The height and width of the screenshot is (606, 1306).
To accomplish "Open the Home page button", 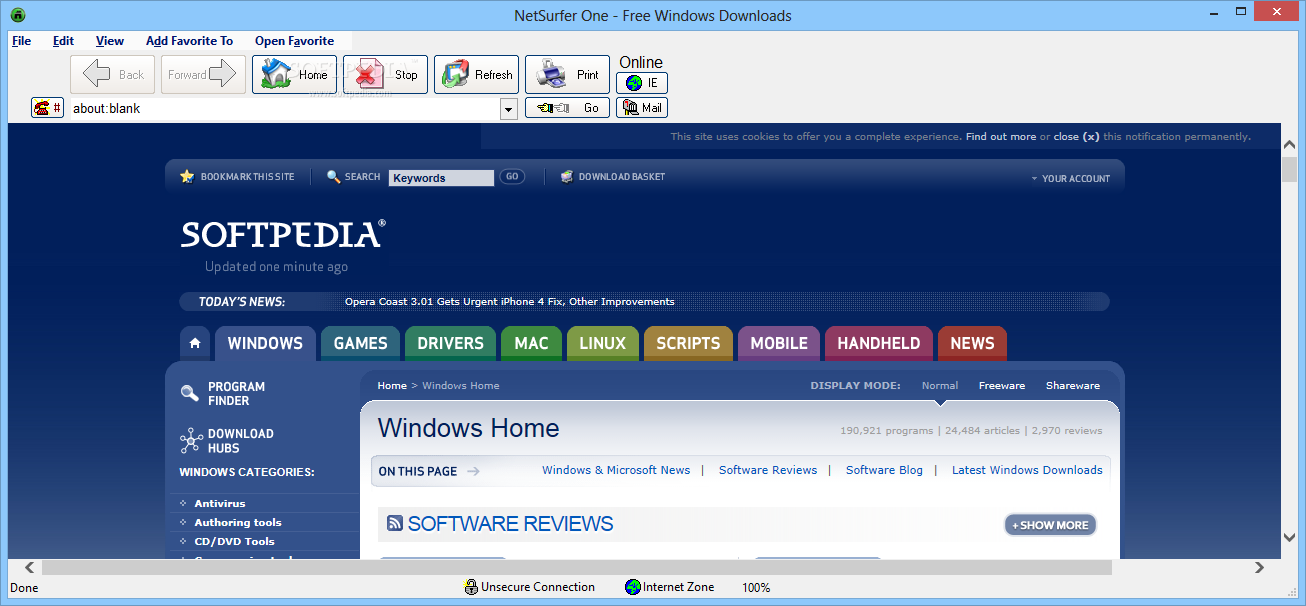I will tap(294, 75).
